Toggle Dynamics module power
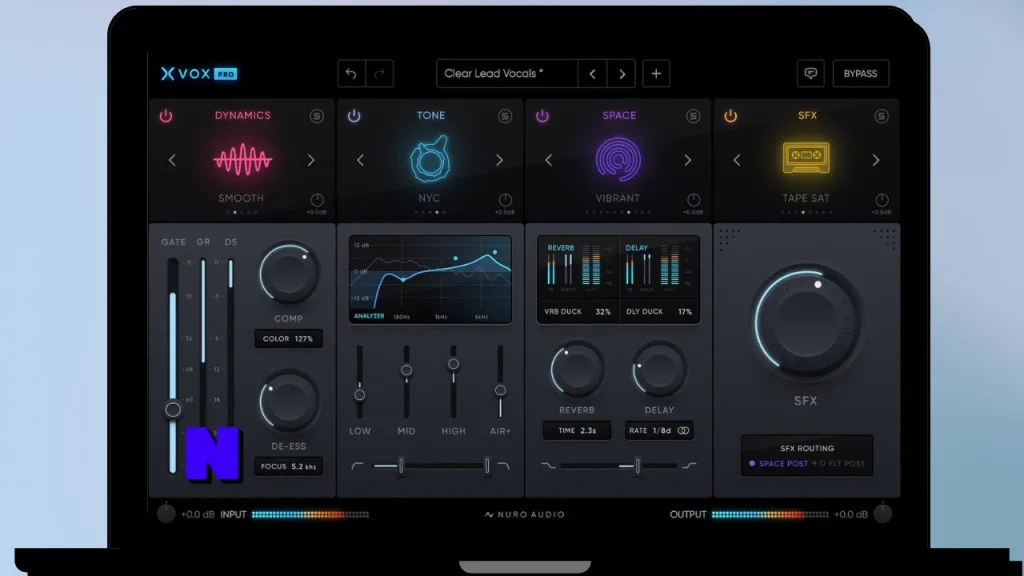Screen dimensions: 1024x576 pos(166,116)
